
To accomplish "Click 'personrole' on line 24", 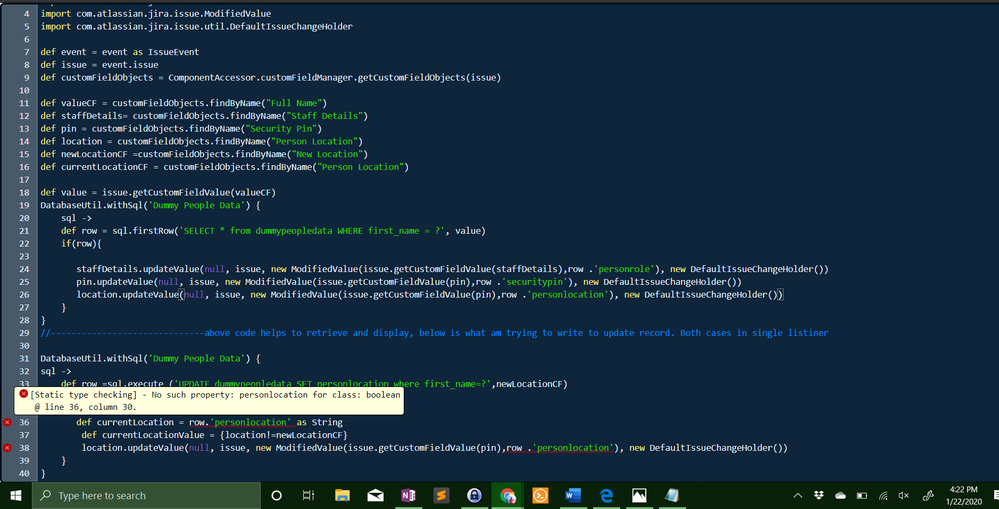I will click(x=626, y=269).
